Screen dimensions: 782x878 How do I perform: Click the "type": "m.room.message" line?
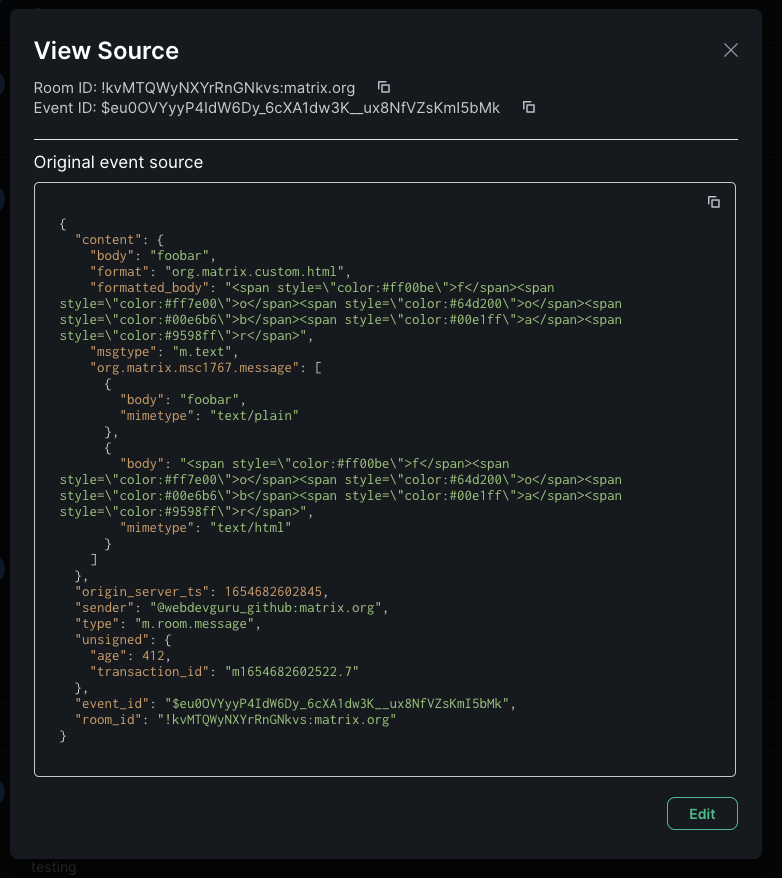pyautogui.click(x=168, y=624)
